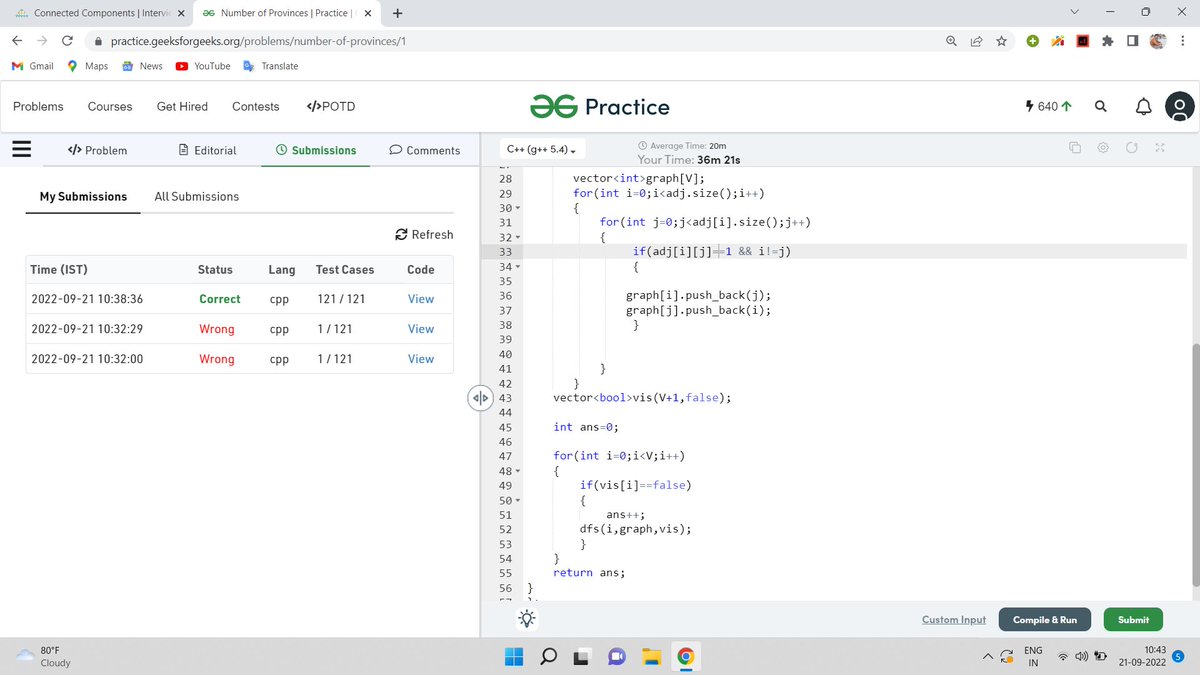Open the YouTube bookmark

(x=203, y=66)
